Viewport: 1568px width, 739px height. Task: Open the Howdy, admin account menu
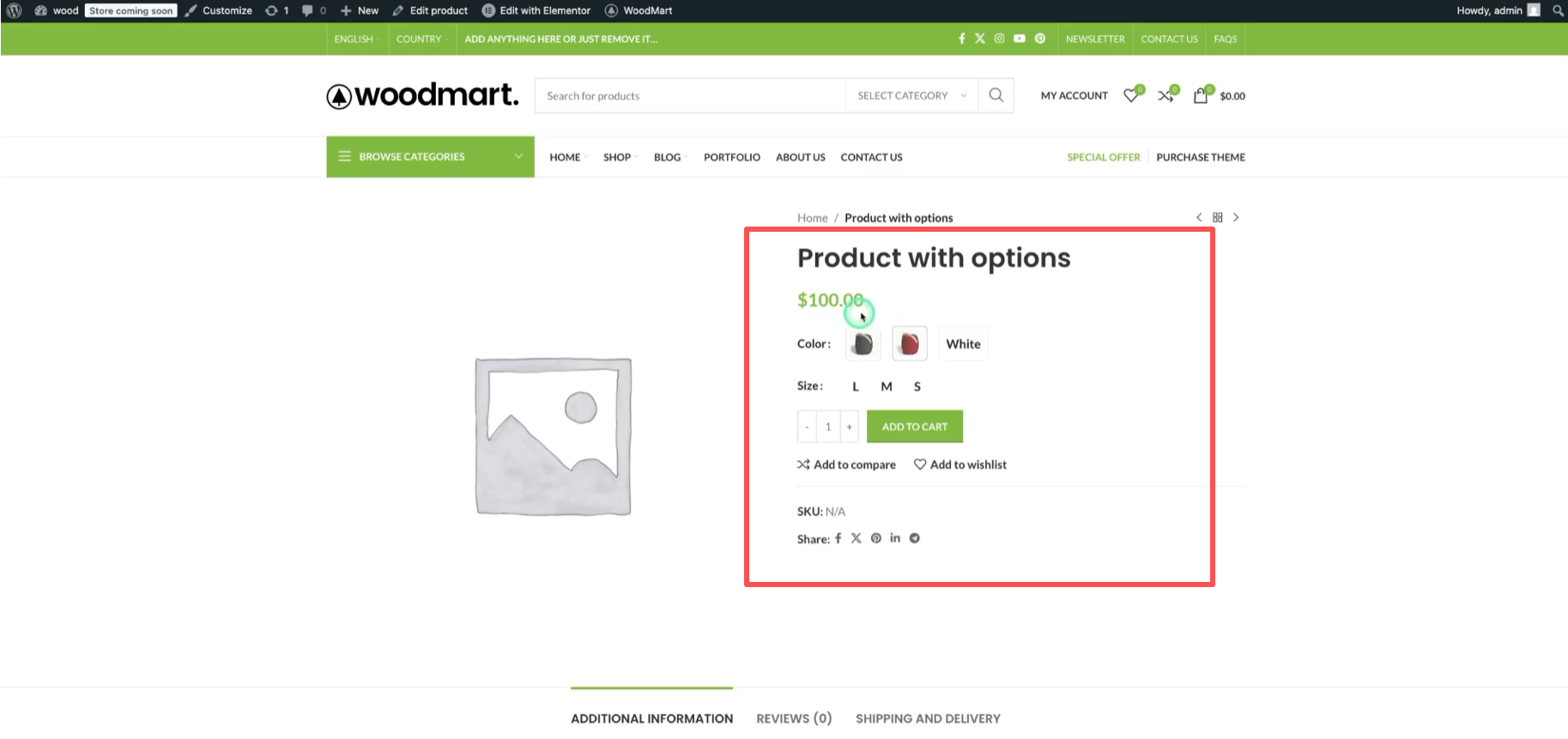click(x=1498, y=10)
